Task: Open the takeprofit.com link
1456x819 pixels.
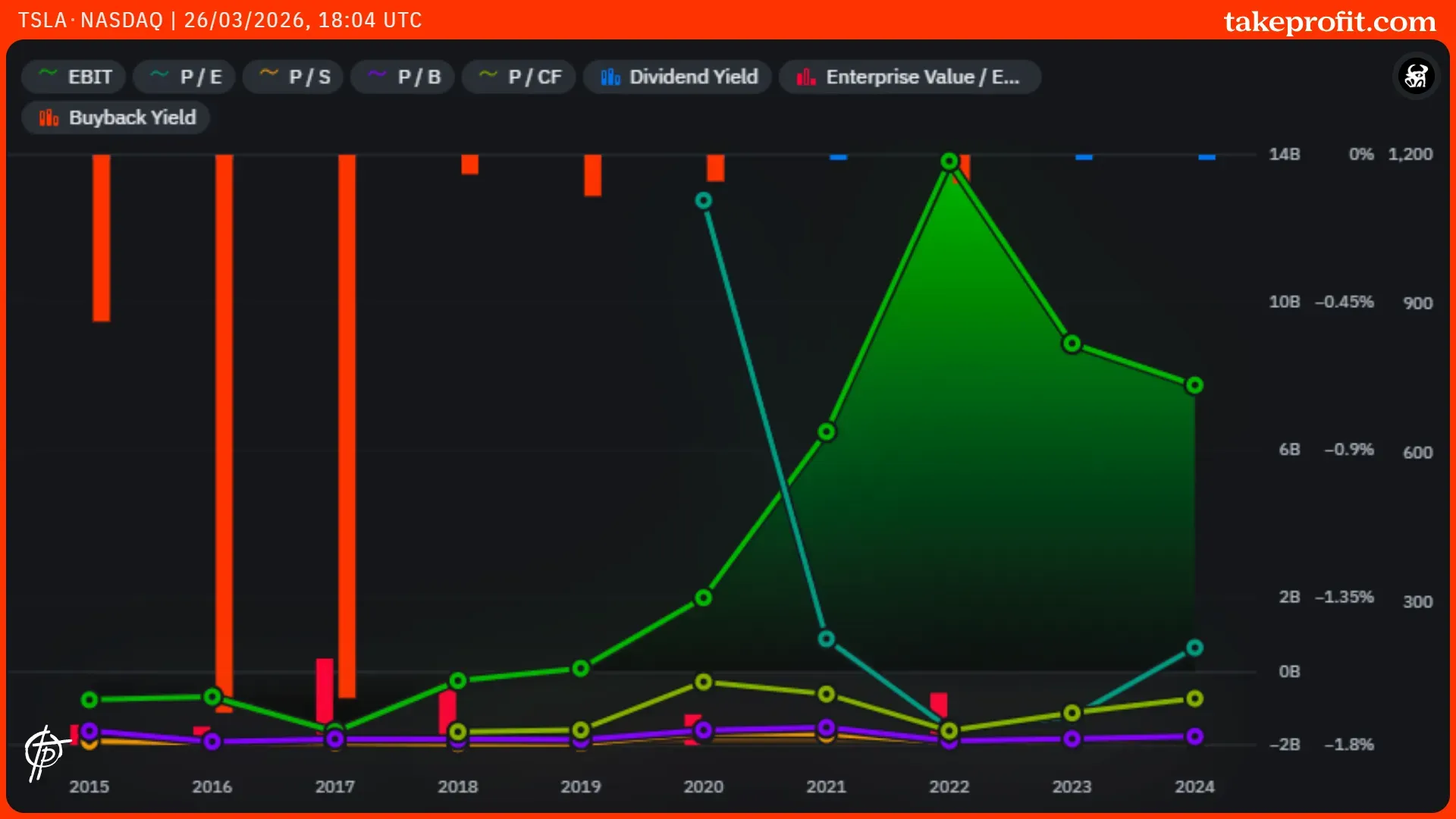Action: click(1329, 21)
